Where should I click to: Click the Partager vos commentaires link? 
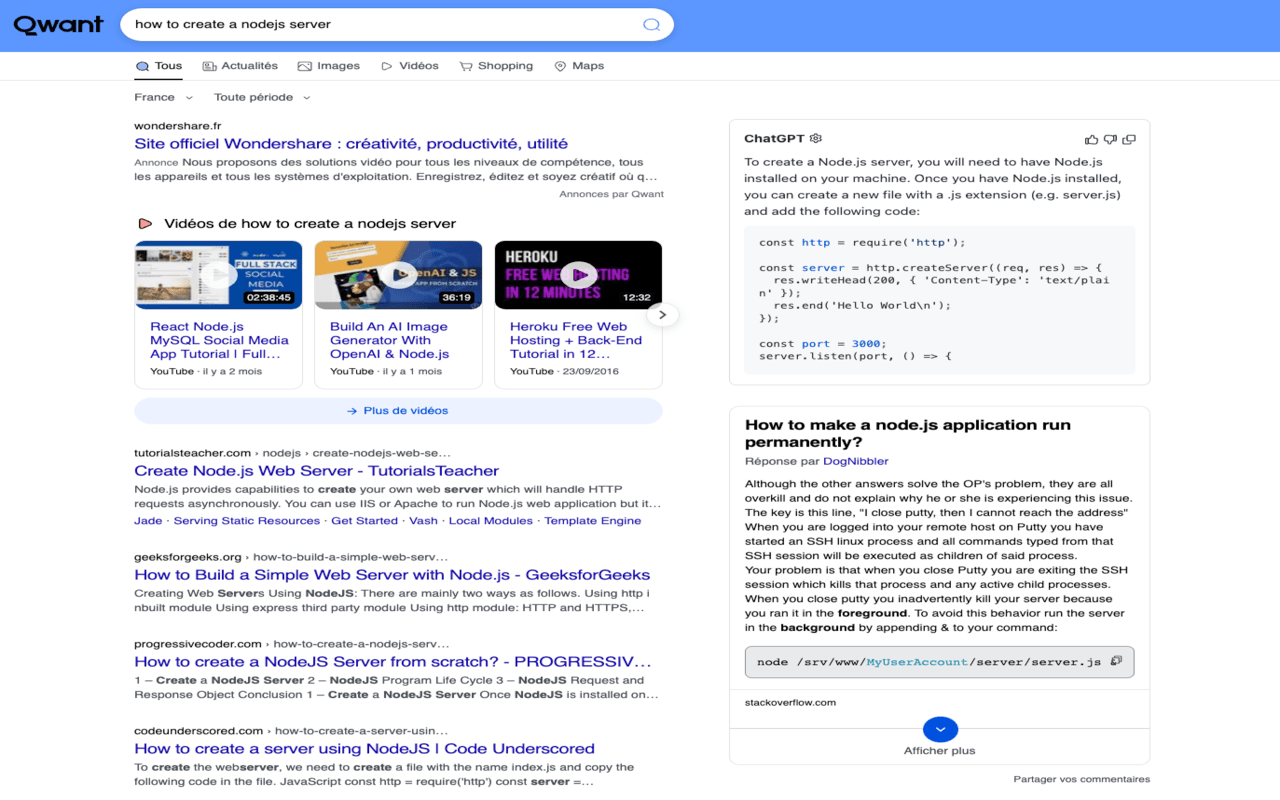(x=1081, y=779)
